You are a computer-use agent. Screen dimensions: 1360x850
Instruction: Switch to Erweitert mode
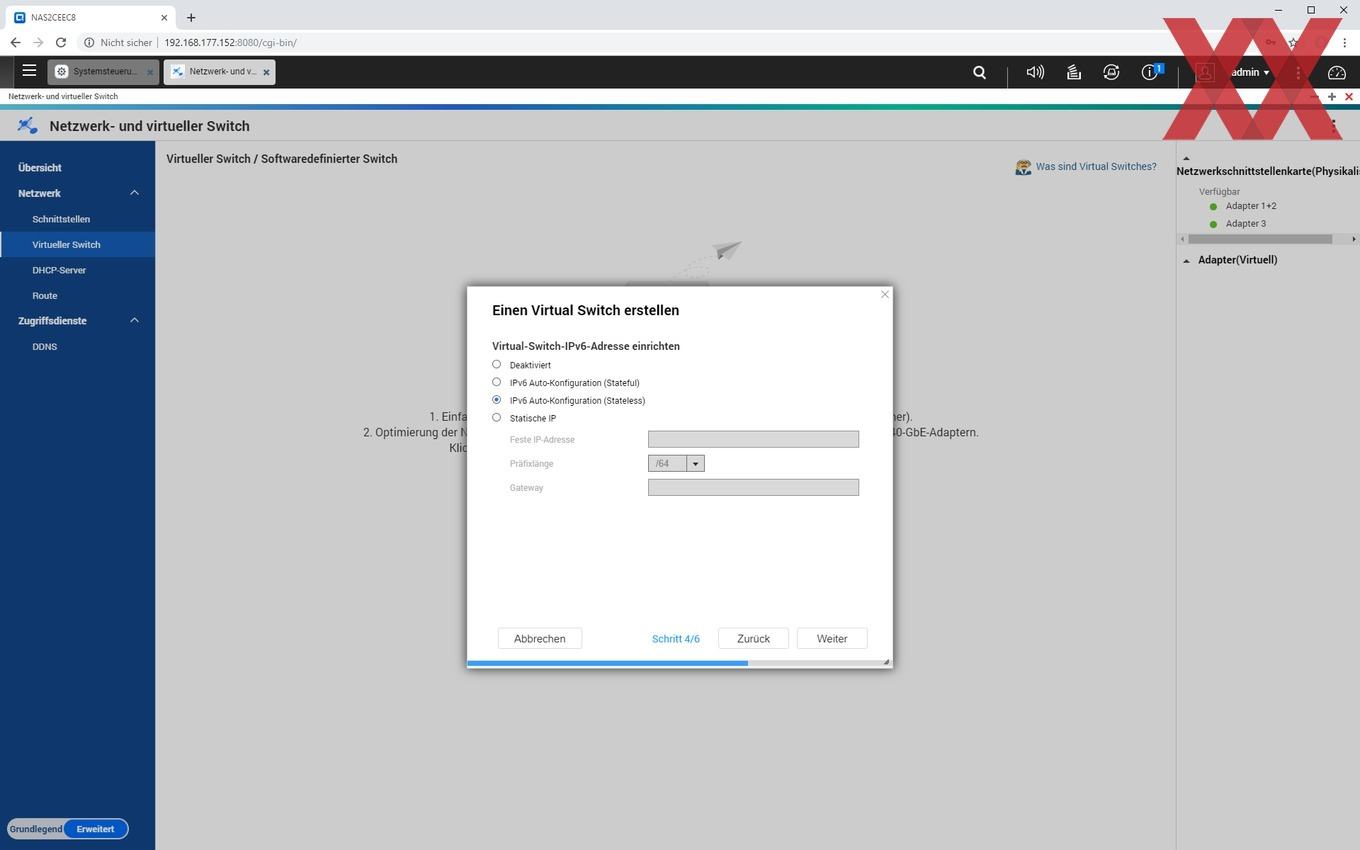(x=96, y=829)
